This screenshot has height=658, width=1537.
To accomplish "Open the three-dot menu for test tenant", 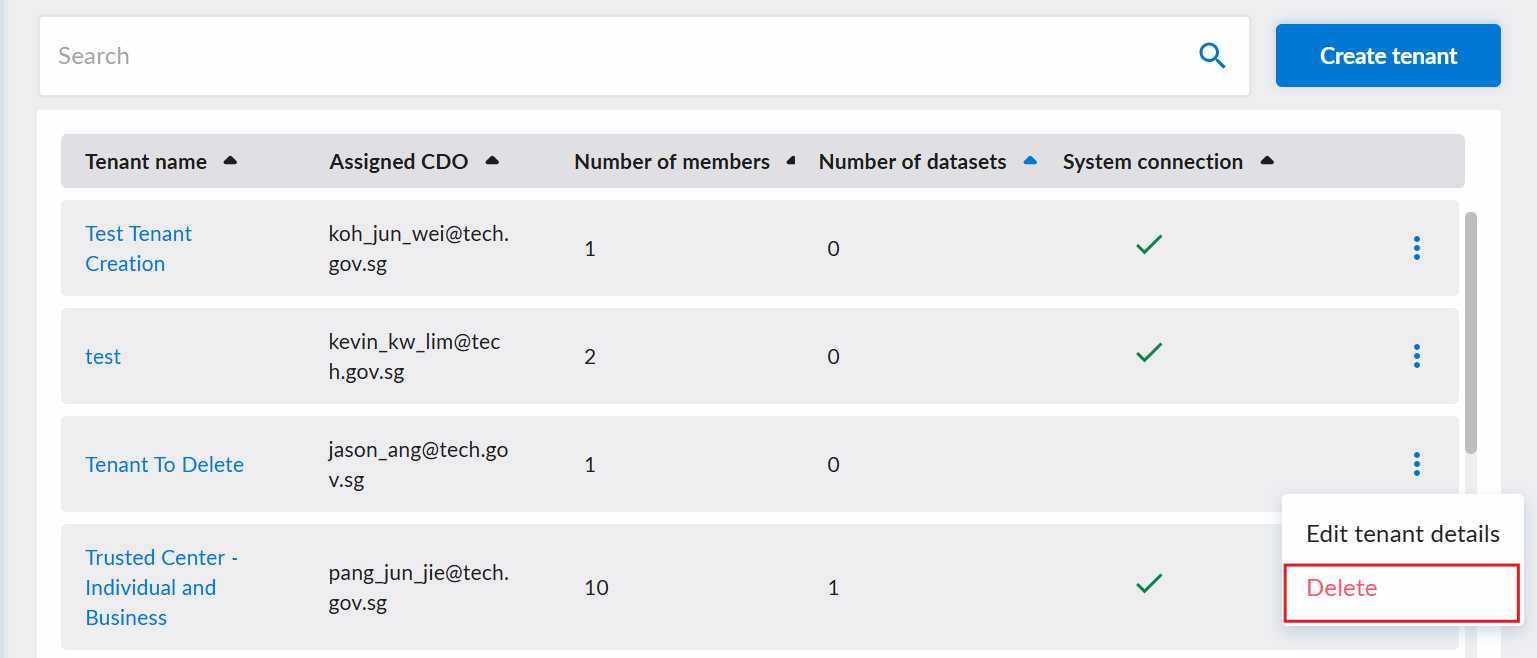I will point(1416,356).
